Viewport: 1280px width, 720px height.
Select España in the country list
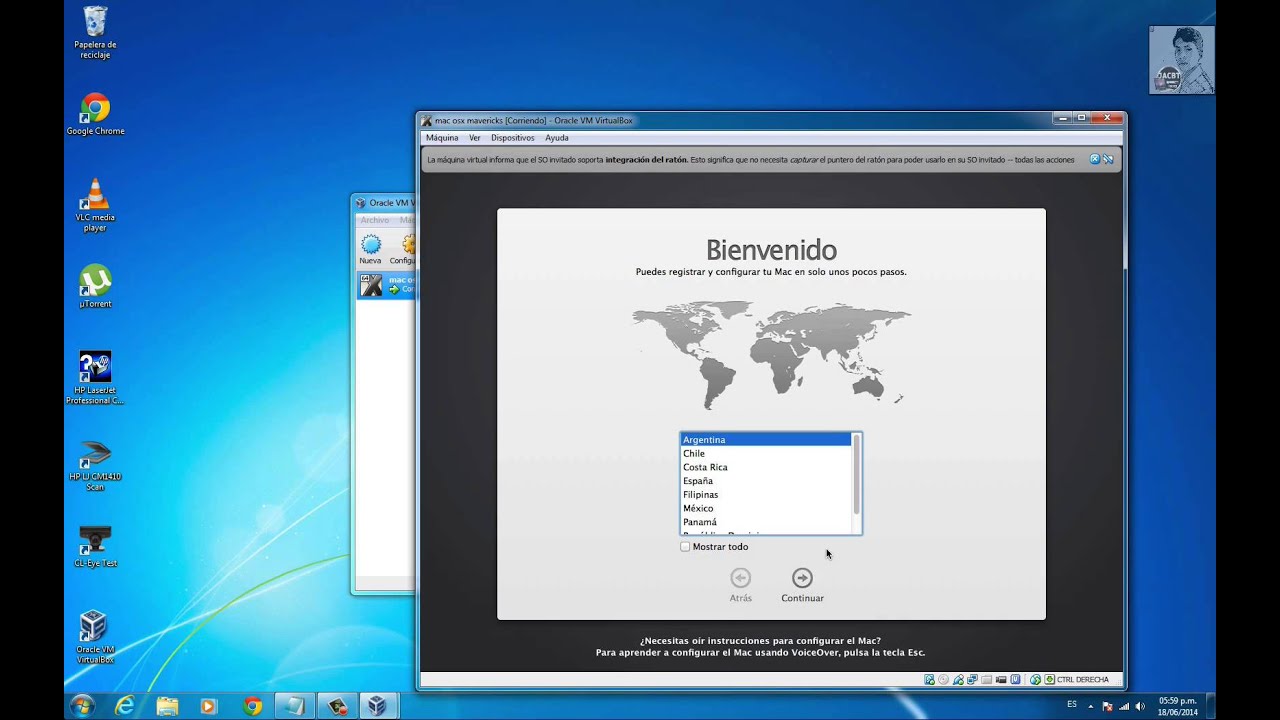click(765, 481)
